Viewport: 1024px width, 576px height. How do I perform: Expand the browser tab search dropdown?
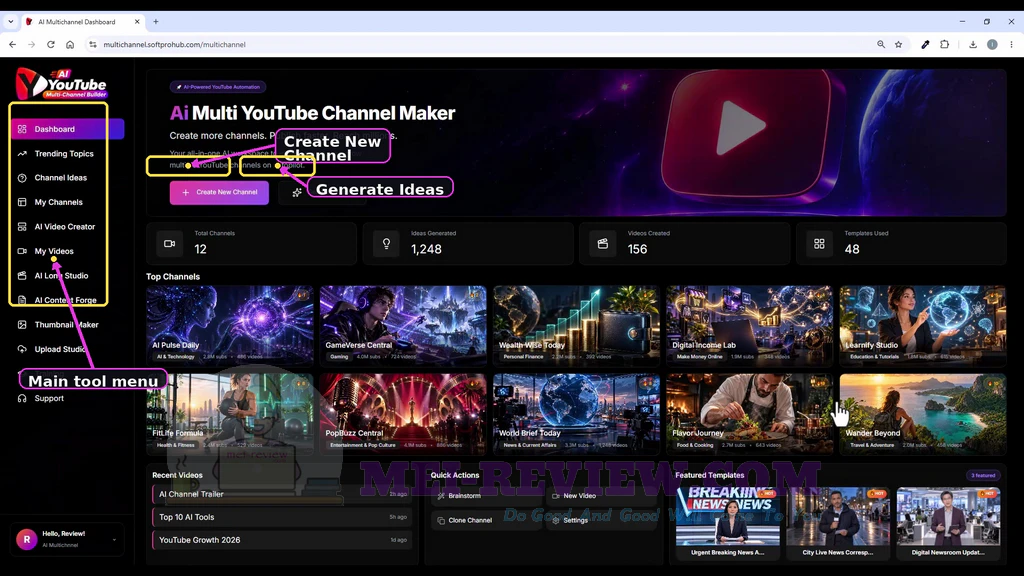10,22
